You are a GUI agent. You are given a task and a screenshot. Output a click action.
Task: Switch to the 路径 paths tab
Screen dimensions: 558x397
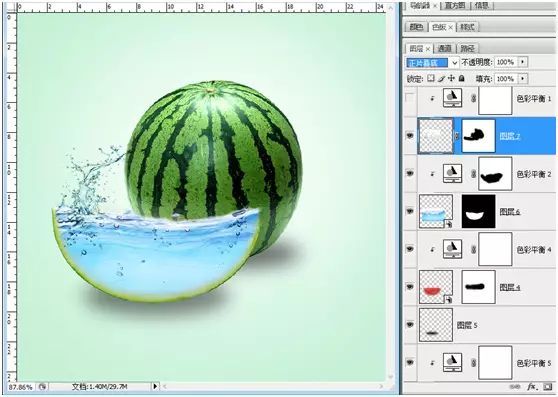click(x=467, y=48)
